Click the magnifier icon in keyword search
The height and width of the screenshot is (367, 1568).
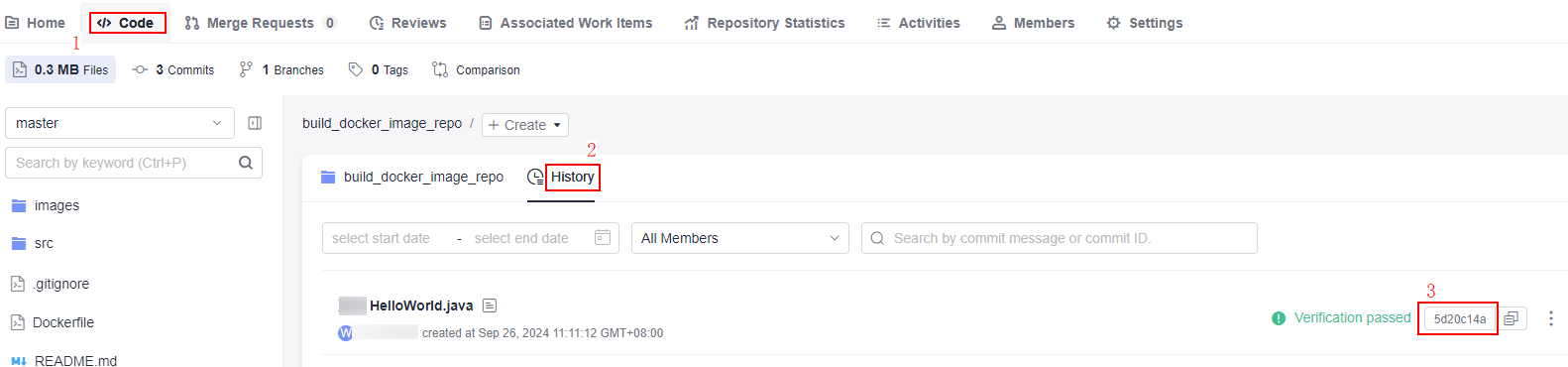[246, 163]
